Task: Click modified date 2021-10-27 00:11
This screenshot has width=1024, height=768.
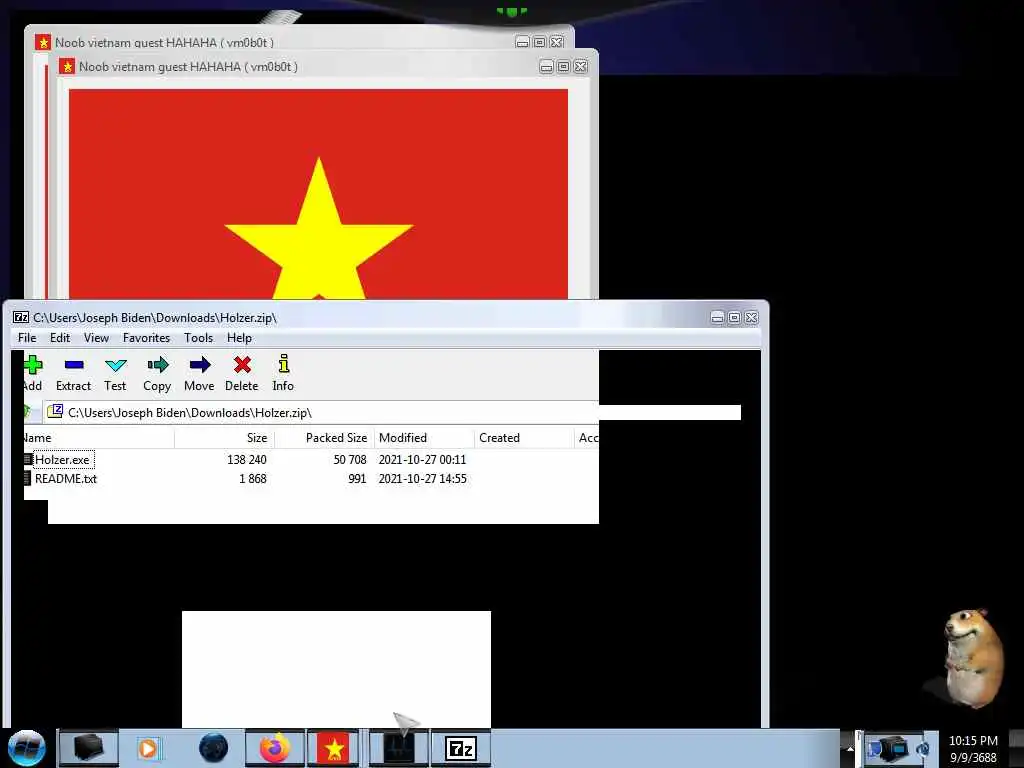Action: click(x=423, y=460)
